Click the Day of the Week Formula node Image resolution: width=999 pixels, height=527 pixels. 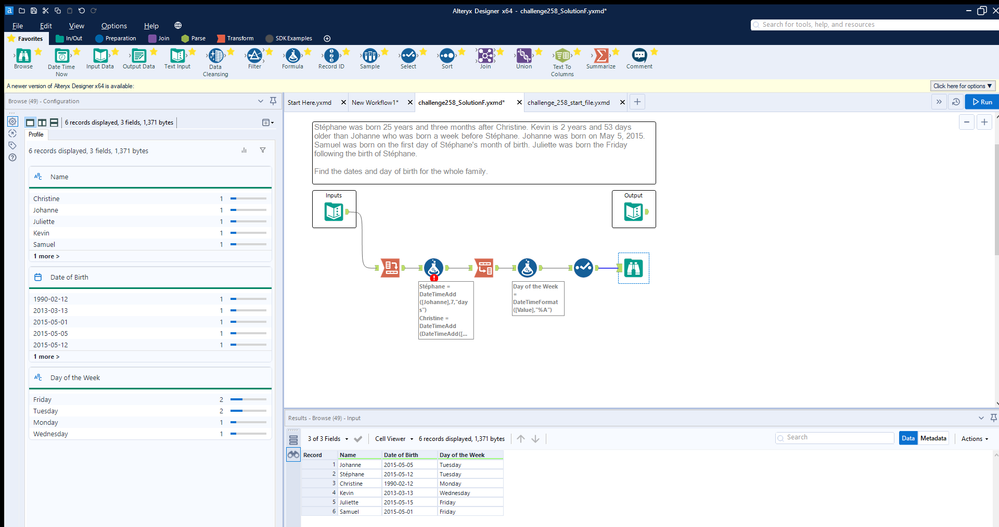pyautogui.click(x=527, y=268)
